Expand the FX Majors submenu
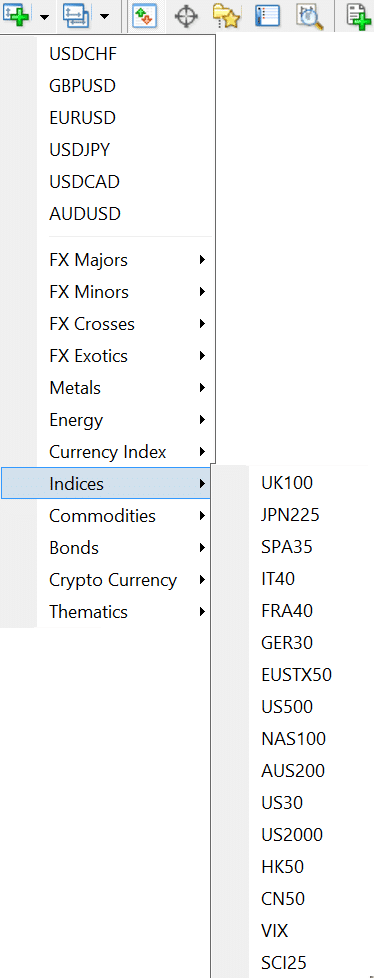This screenshot has width=374, height=978. 126,260
